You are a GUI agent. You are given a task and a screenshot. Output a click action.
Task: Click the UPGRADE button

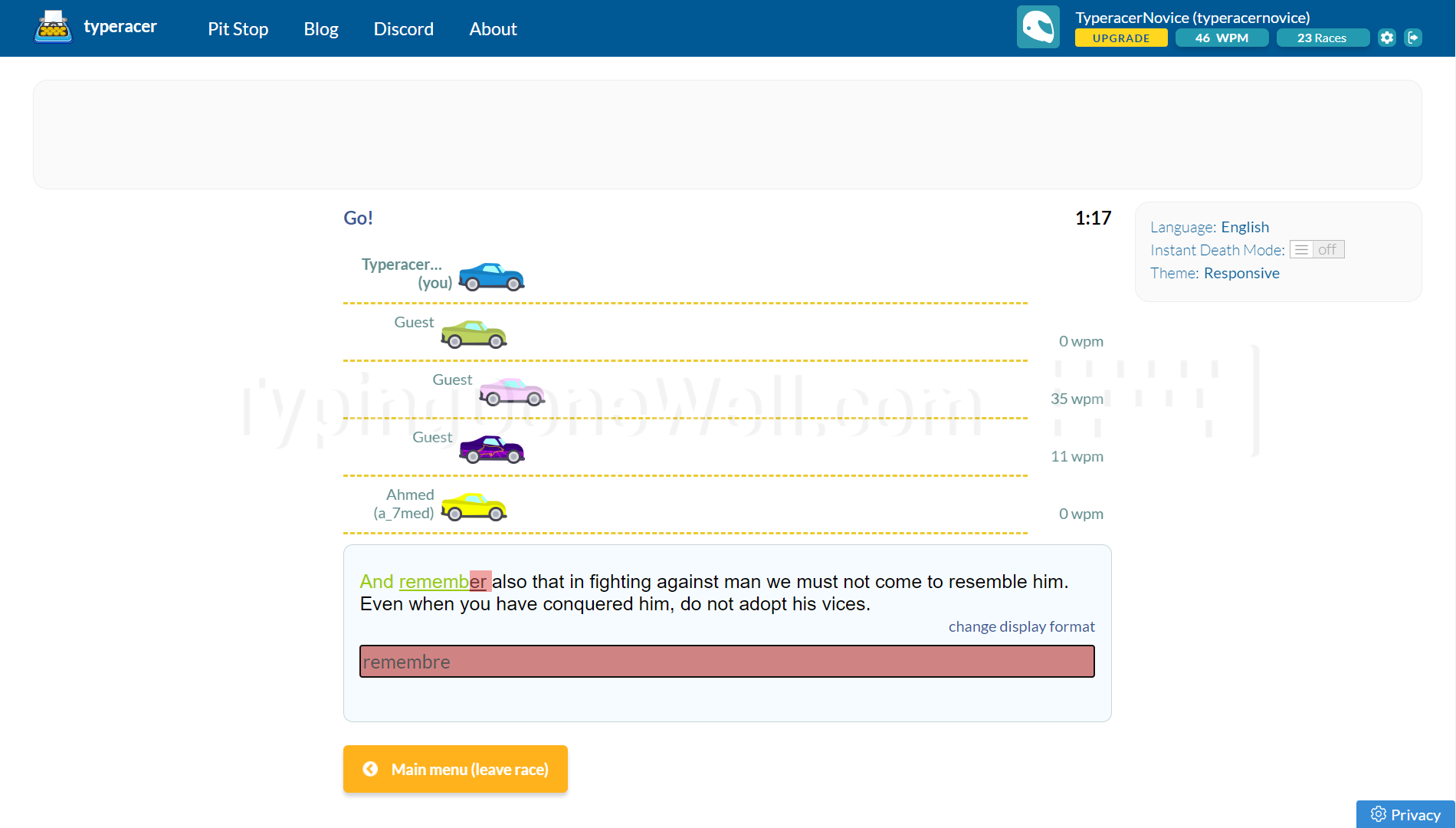[x=1120, y=38]
